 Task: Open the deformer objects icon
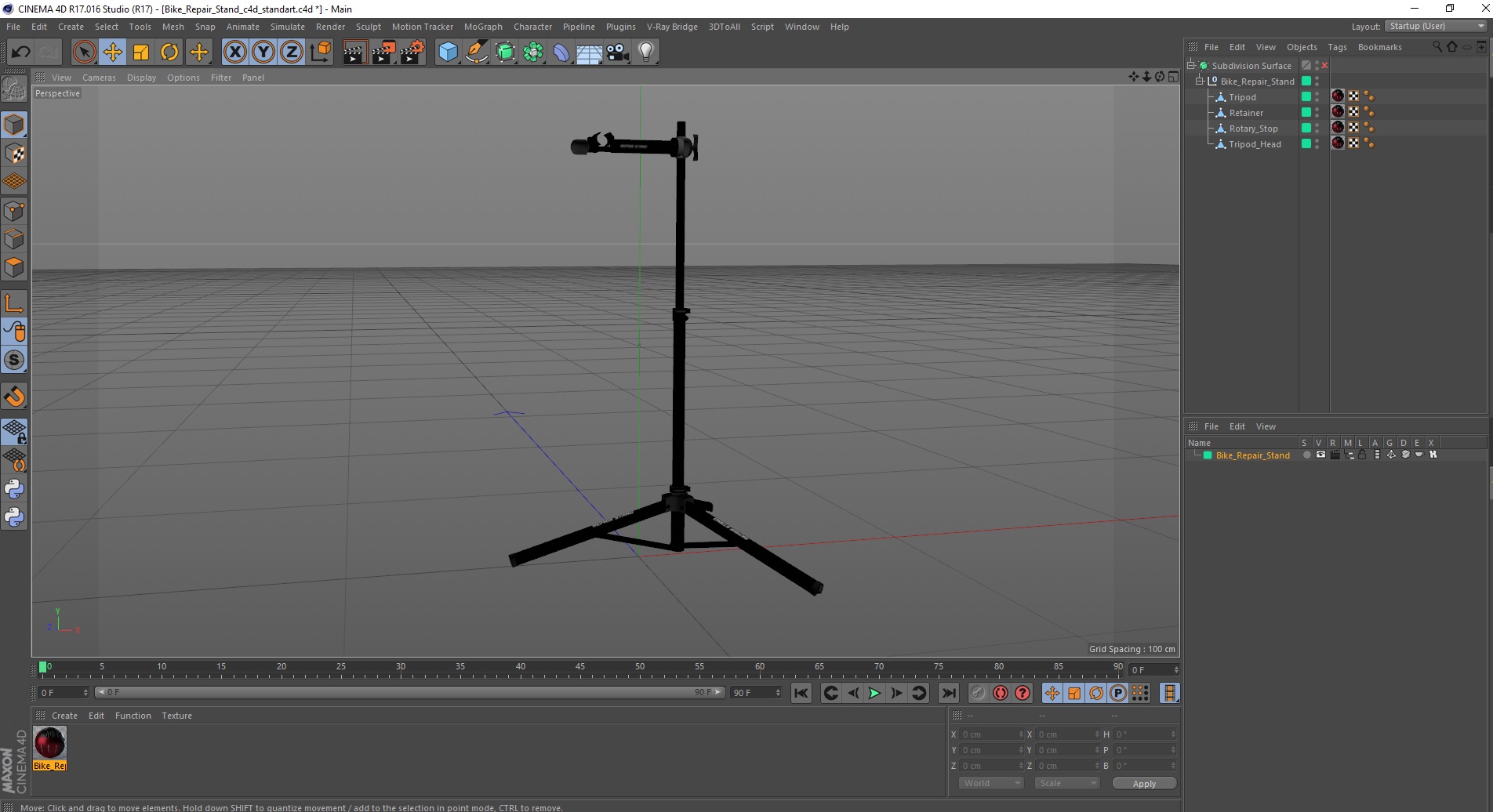pyautogui.click(x=561, y=53)
